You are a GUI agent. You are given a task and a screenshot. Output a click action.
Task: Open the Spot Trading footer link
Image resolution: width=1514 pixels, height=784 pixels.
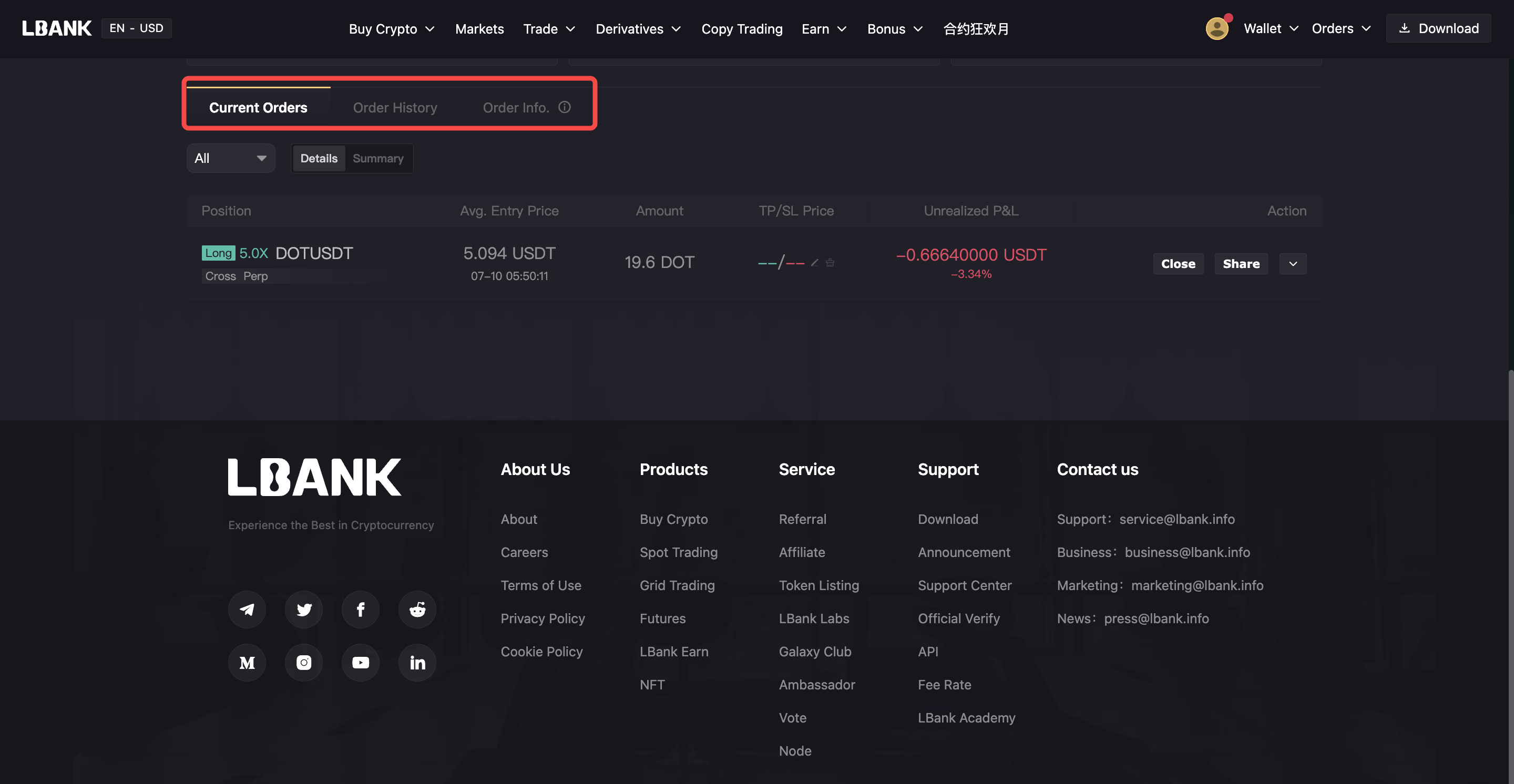678,552
